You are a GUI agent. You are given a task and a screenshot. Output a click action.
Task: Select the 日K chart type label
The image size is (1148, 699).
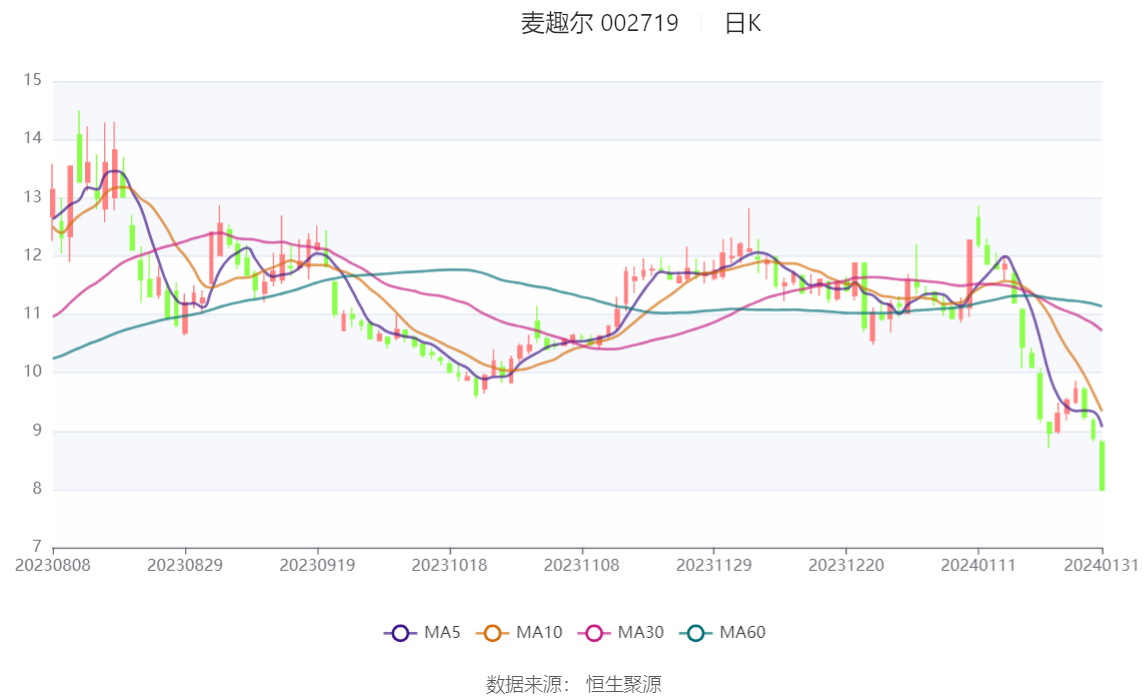click(x=742, y=23)
